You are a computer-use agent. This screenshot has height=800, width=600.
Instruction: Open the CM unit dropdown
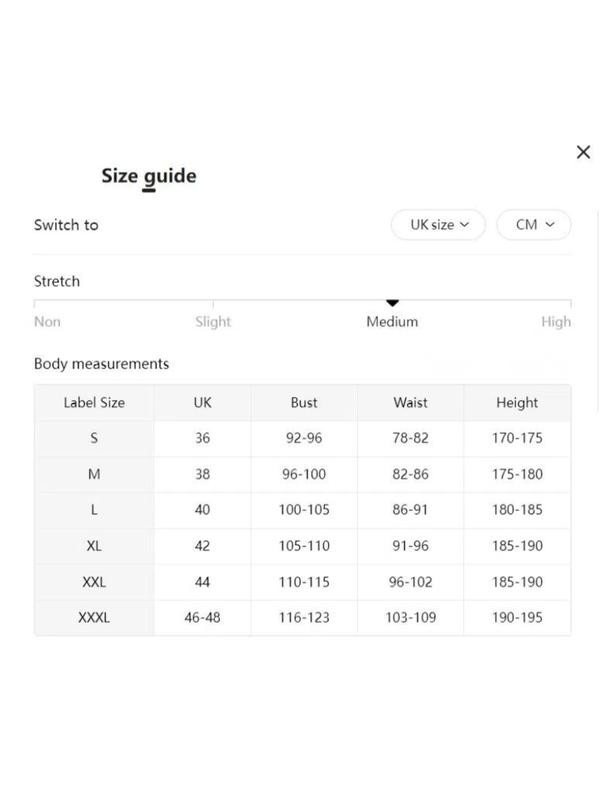click(x=534, y=224)
